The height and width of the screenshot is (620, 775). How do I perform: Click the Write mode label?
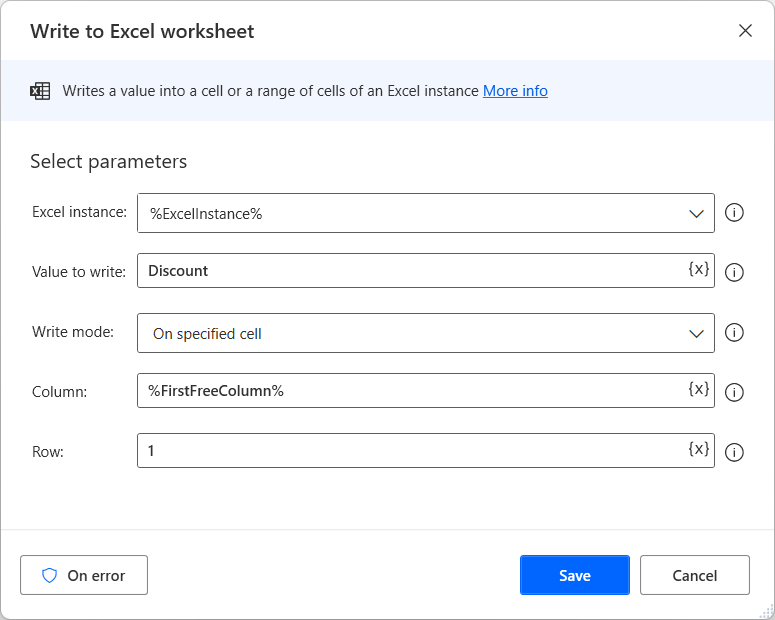tap(73, 332)
